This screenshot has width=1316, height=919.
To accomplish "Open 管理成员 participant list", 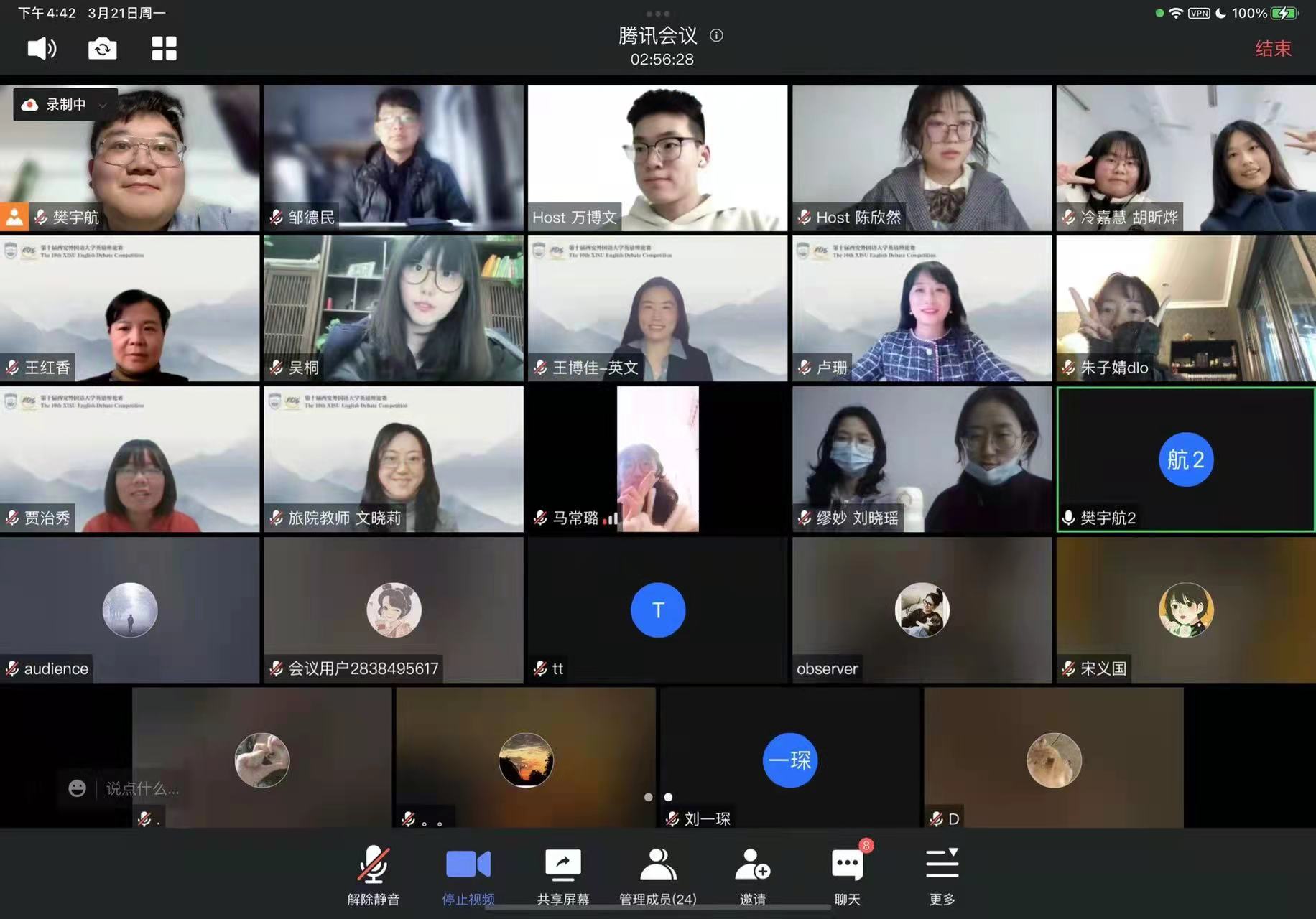I will pos(657,875).
